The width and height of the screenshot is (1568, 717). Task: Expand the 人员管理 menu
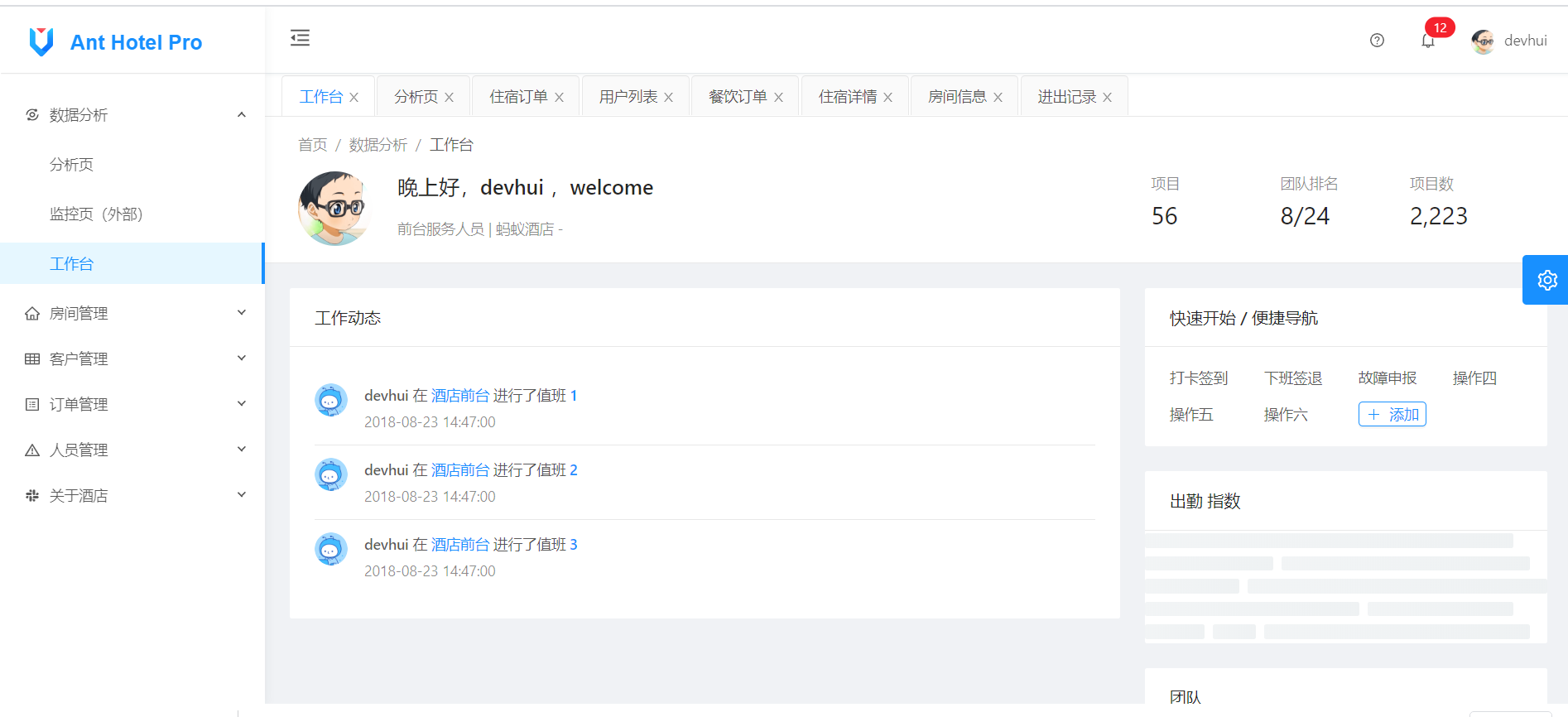(x=242, y=450)
